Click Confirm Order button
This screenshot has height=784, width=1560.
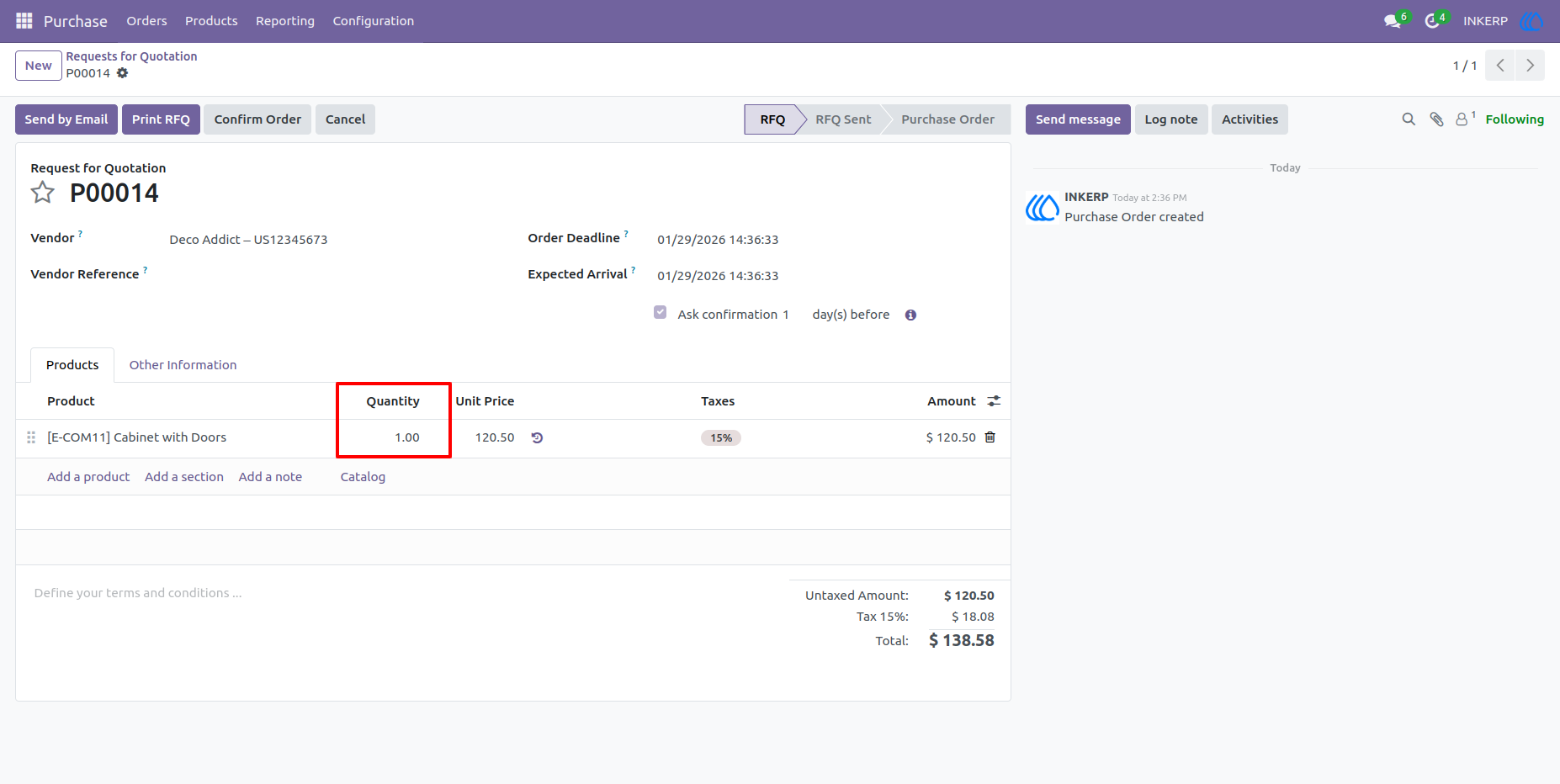click(x=257, y=119)
